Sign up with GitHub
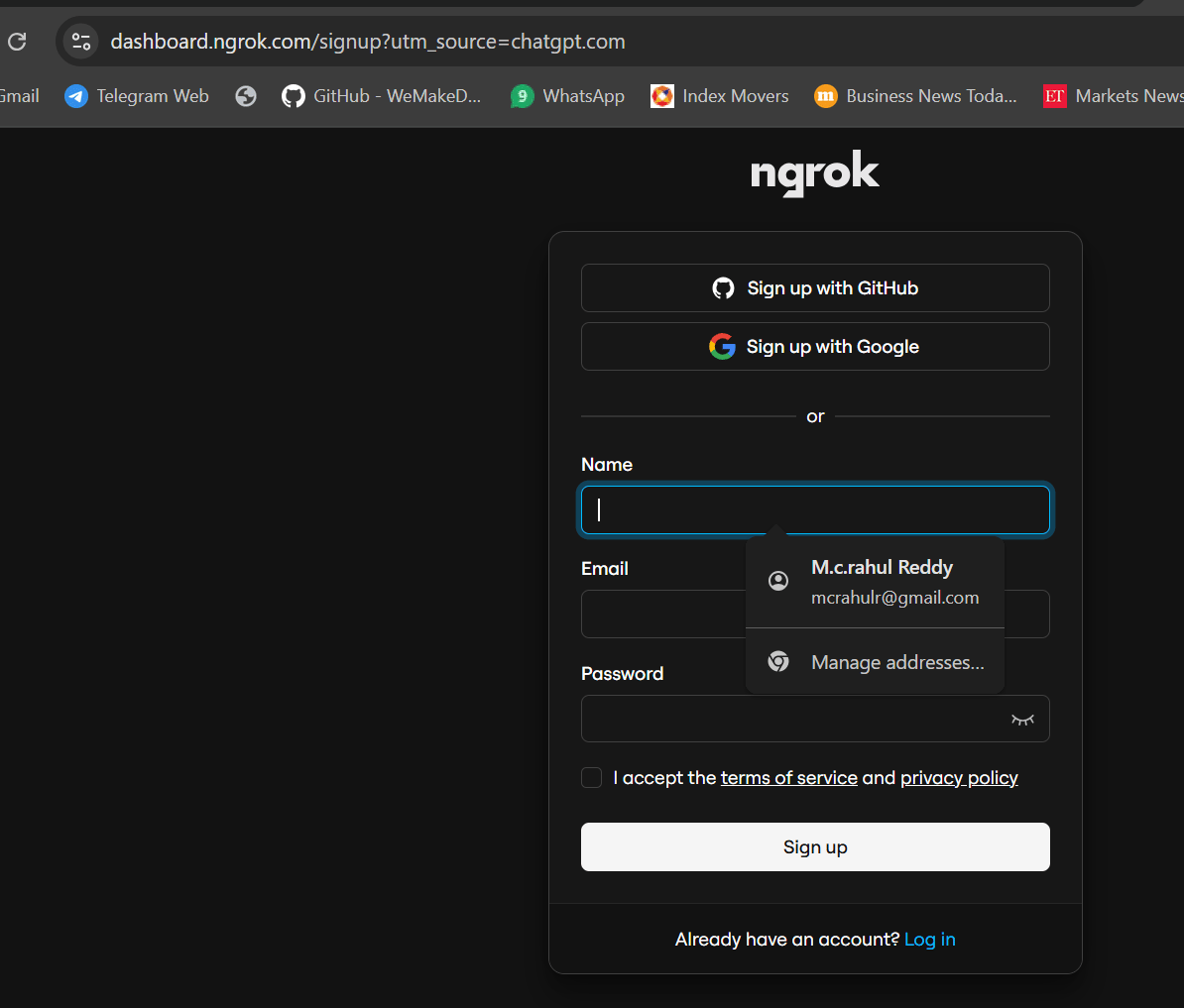The width and height of the screenshot is (1184, 1008). [815, 288]
